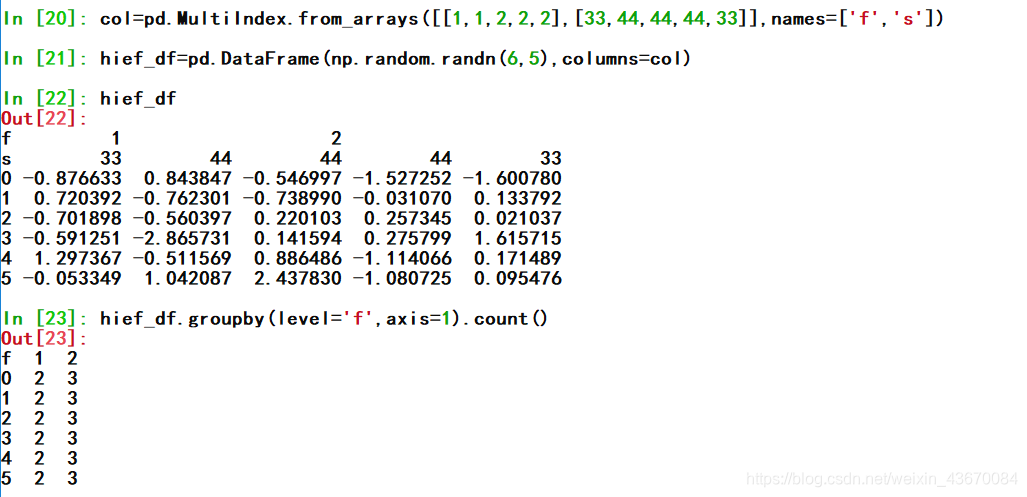
Task: Select cell value 0.220103
Action: 297,219
